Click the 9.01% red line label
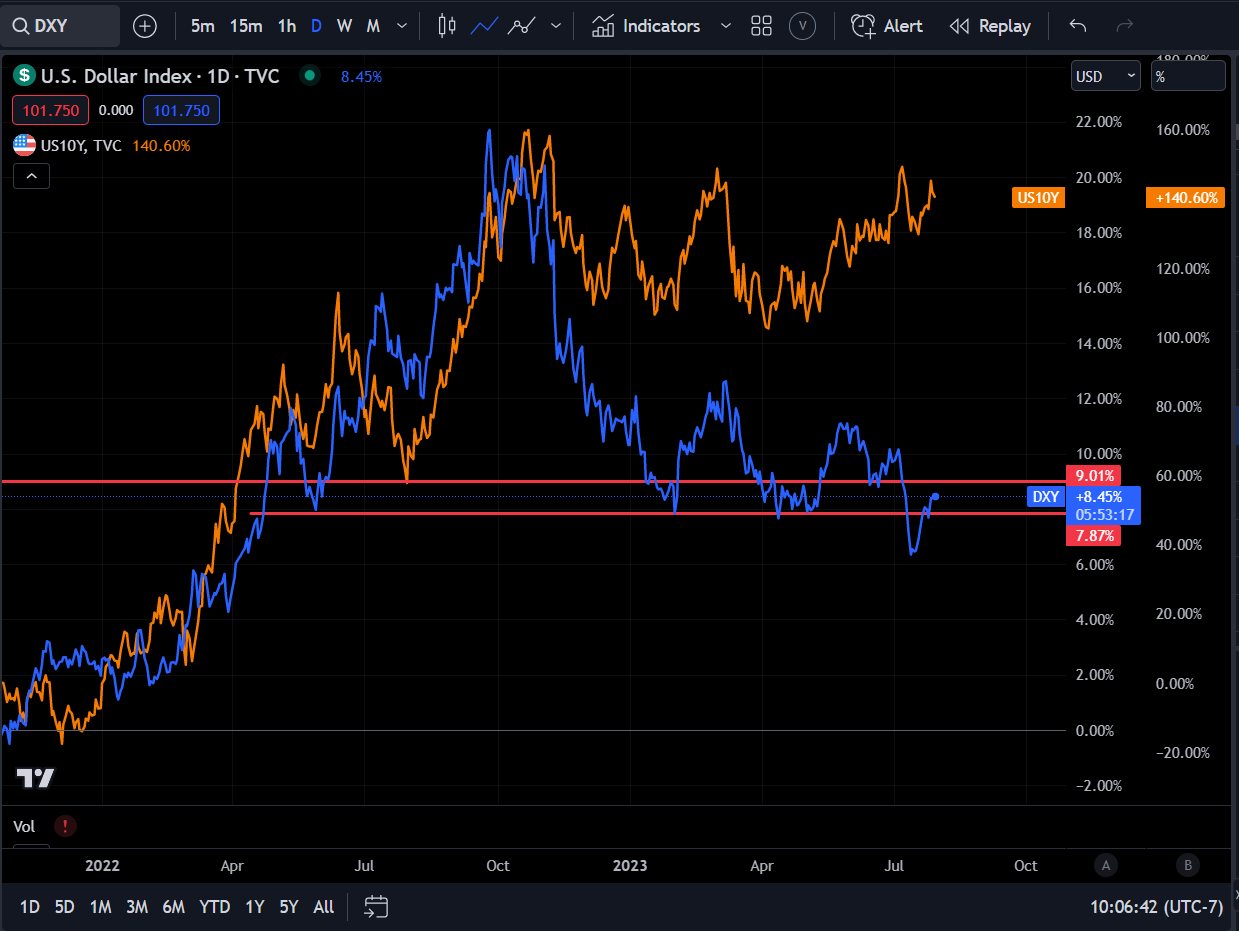 1093,475
